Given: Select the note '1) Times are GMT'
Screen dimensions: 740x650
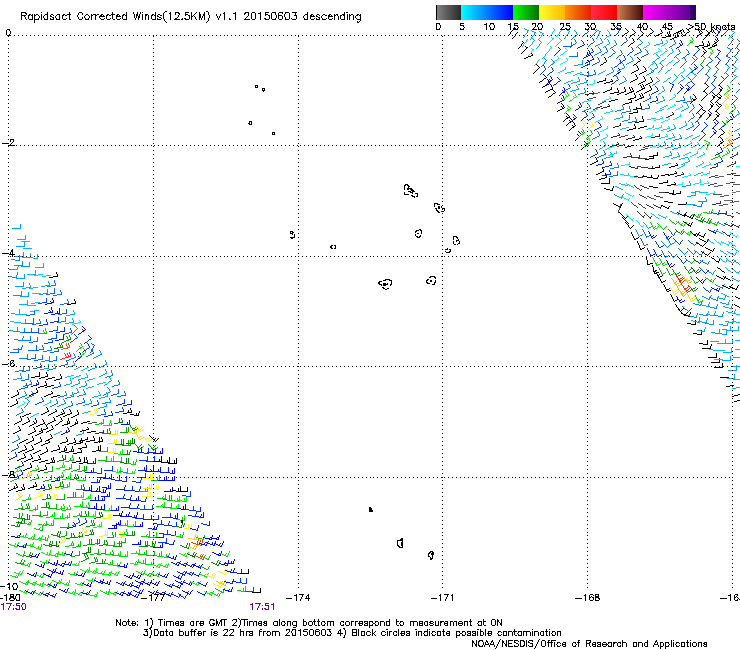Looking at the screenshot, I should click(x=186, y=623).
